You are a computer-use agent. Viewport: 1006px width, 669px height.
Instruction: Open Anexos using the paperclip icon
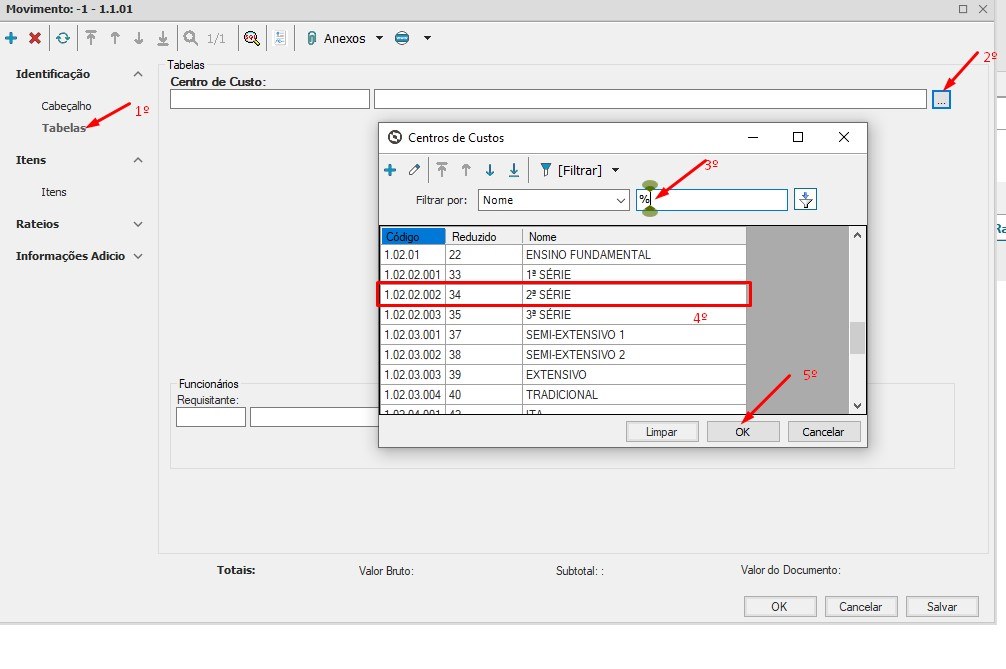[314, 38]
